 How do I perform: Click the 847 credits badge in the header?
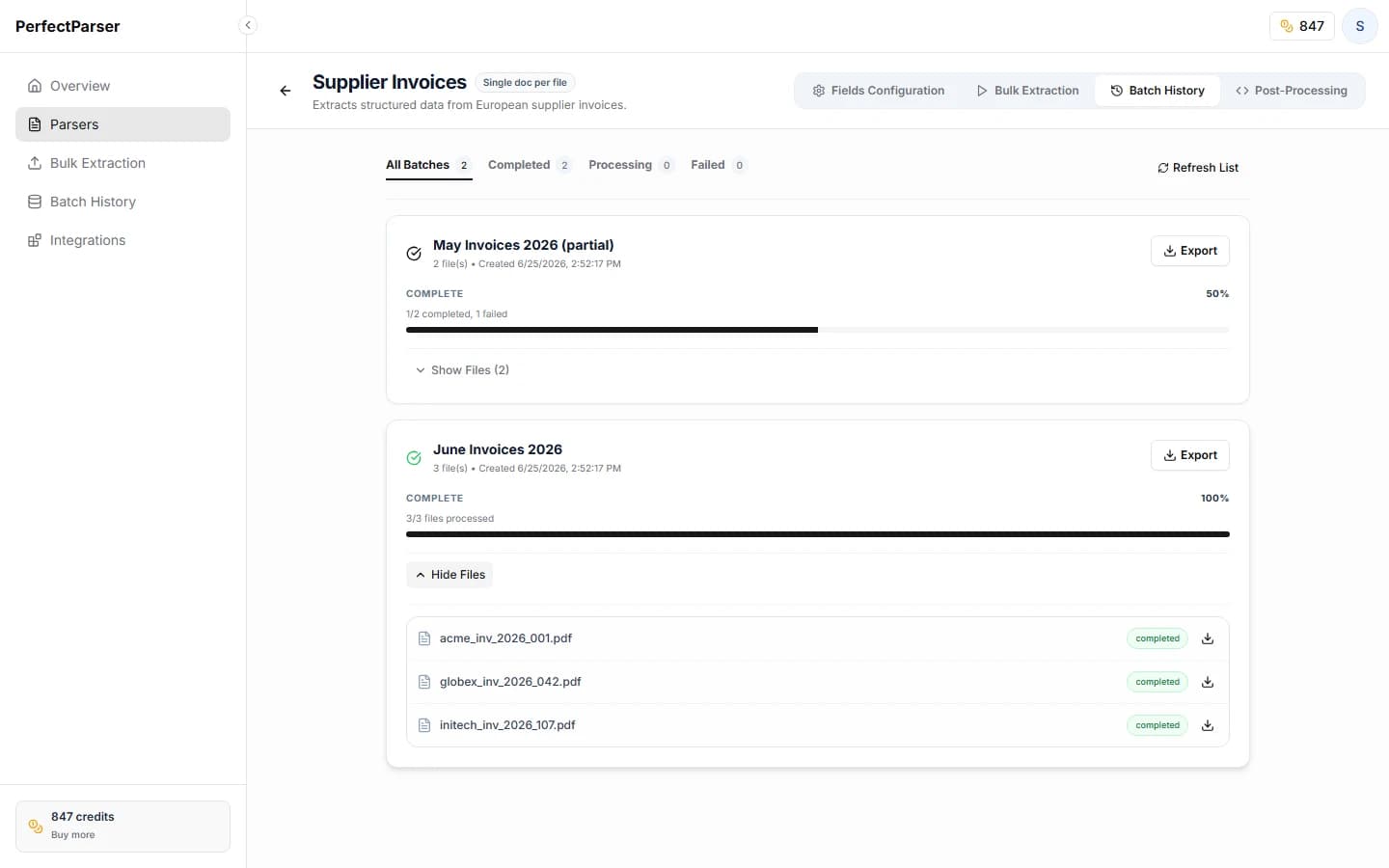coord(1302,26)
